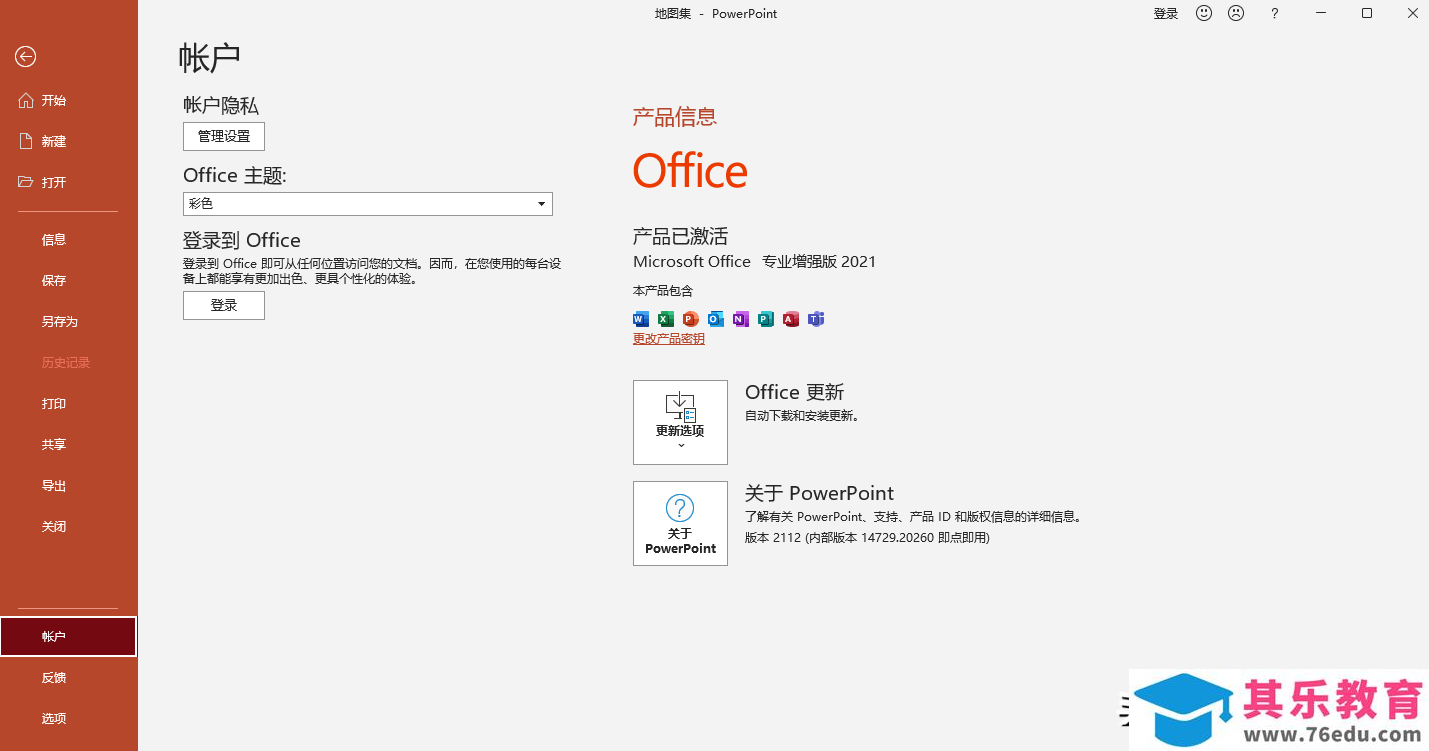Open the 更新选项 dropdown button

pos(680,422)
